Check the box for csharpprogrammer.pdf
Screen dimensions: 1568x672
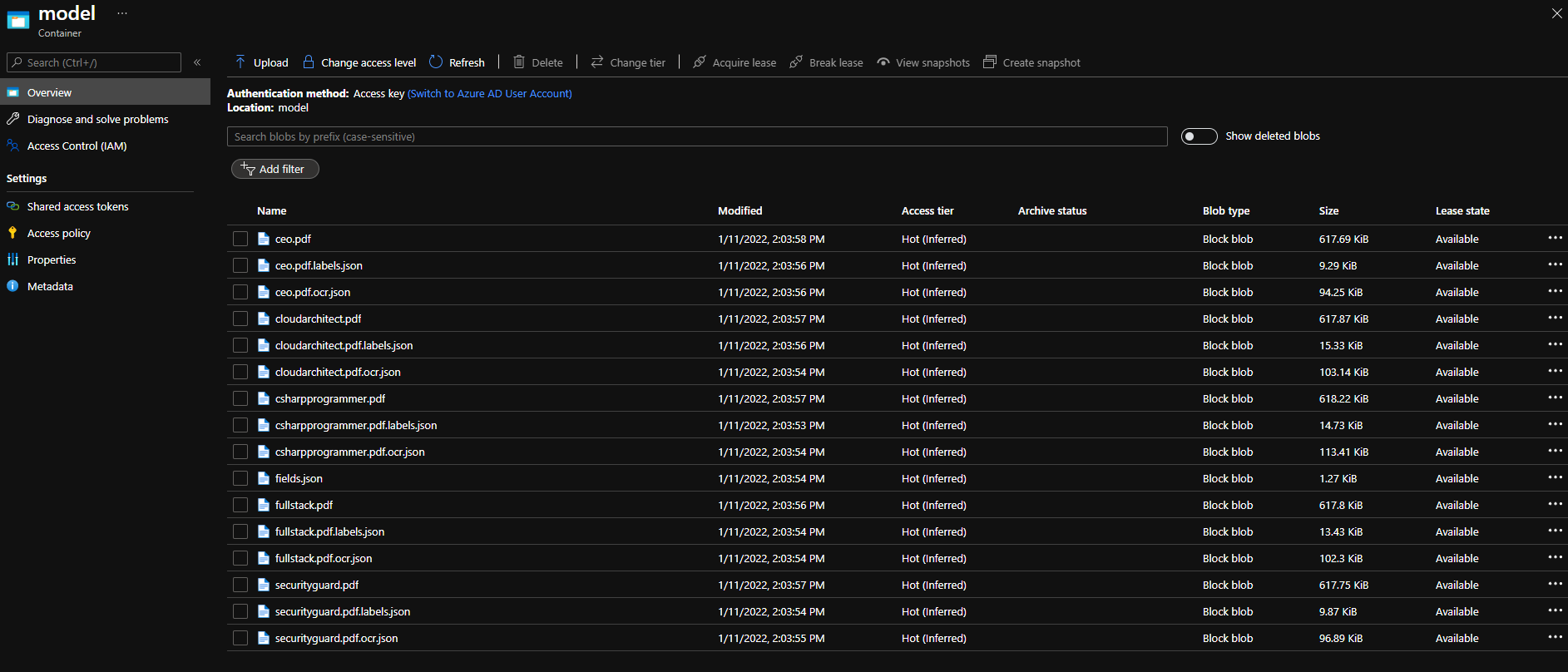point(240,398)
